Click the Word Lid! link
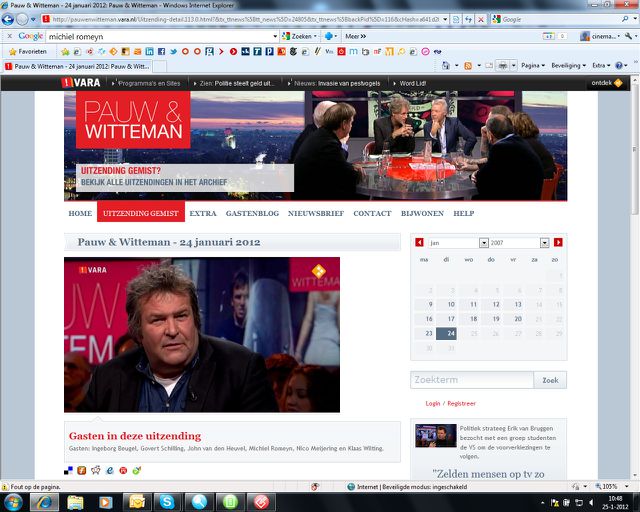 [413, 83]
